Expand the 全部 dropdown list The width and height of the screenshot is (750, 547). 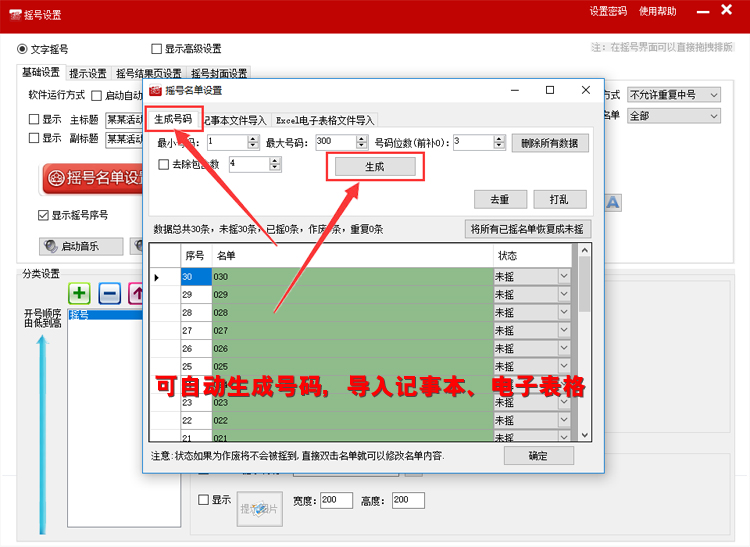(673, 116)
